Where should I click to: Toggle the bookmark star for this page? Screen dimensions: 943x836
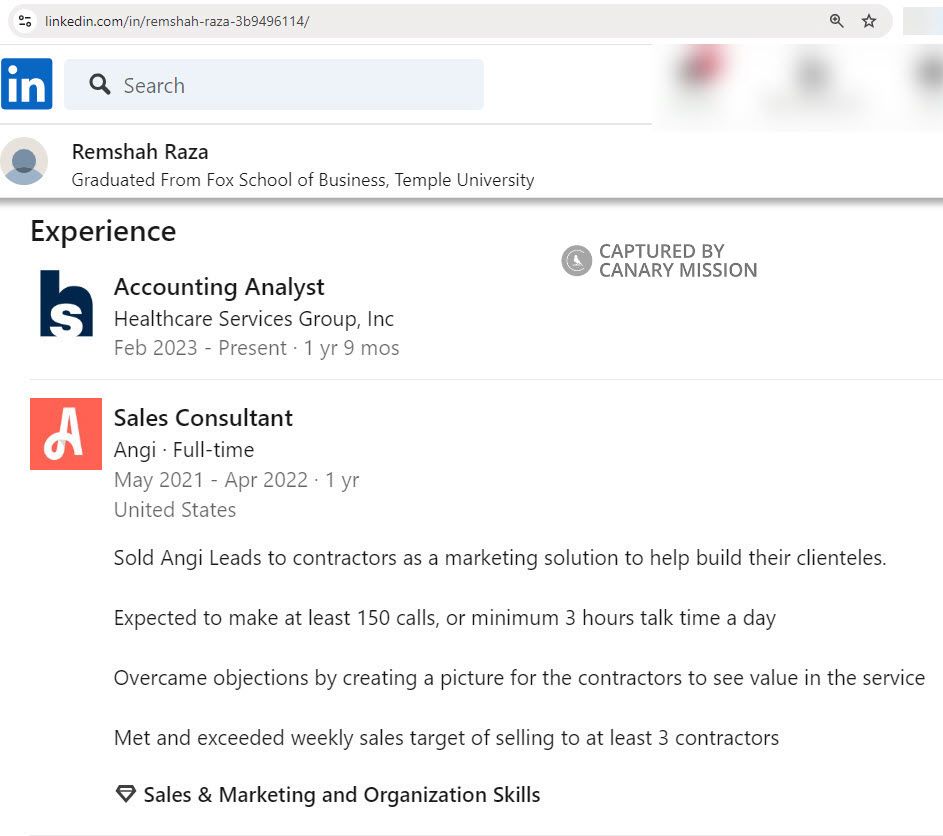click(868, 20)
